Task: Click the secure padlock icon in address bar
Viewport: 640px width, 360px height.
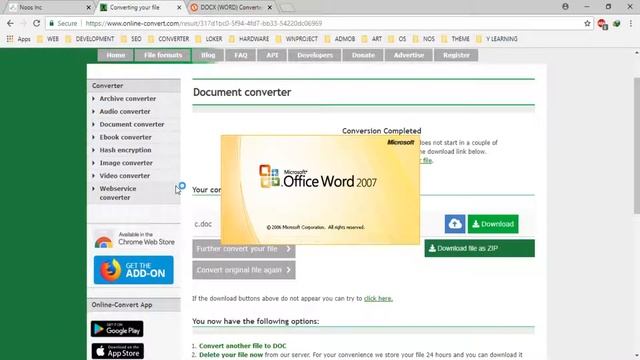Action: coord(51,23)
